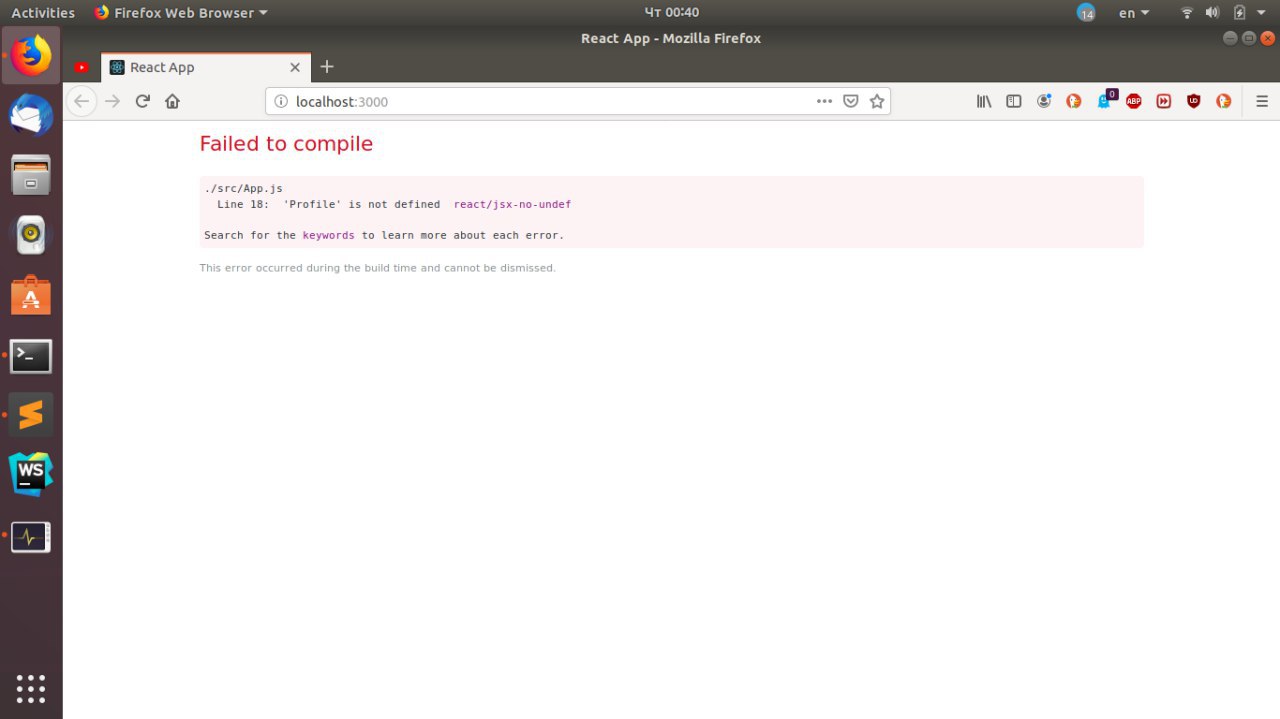Open the pinned YouTube tab
1280x719 pixels.
(82, 67)
